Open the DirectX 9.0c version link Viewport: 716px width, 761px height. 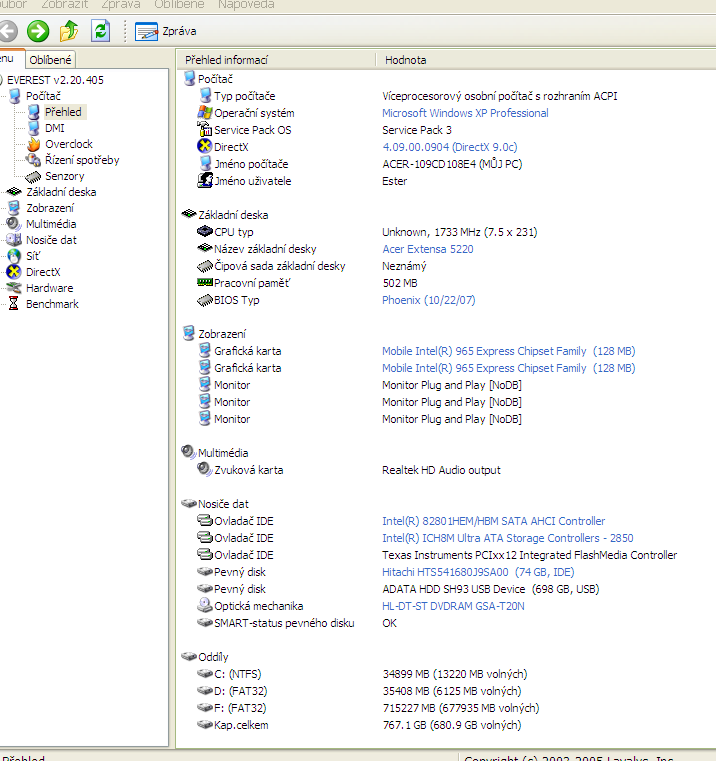pos(450,147)
